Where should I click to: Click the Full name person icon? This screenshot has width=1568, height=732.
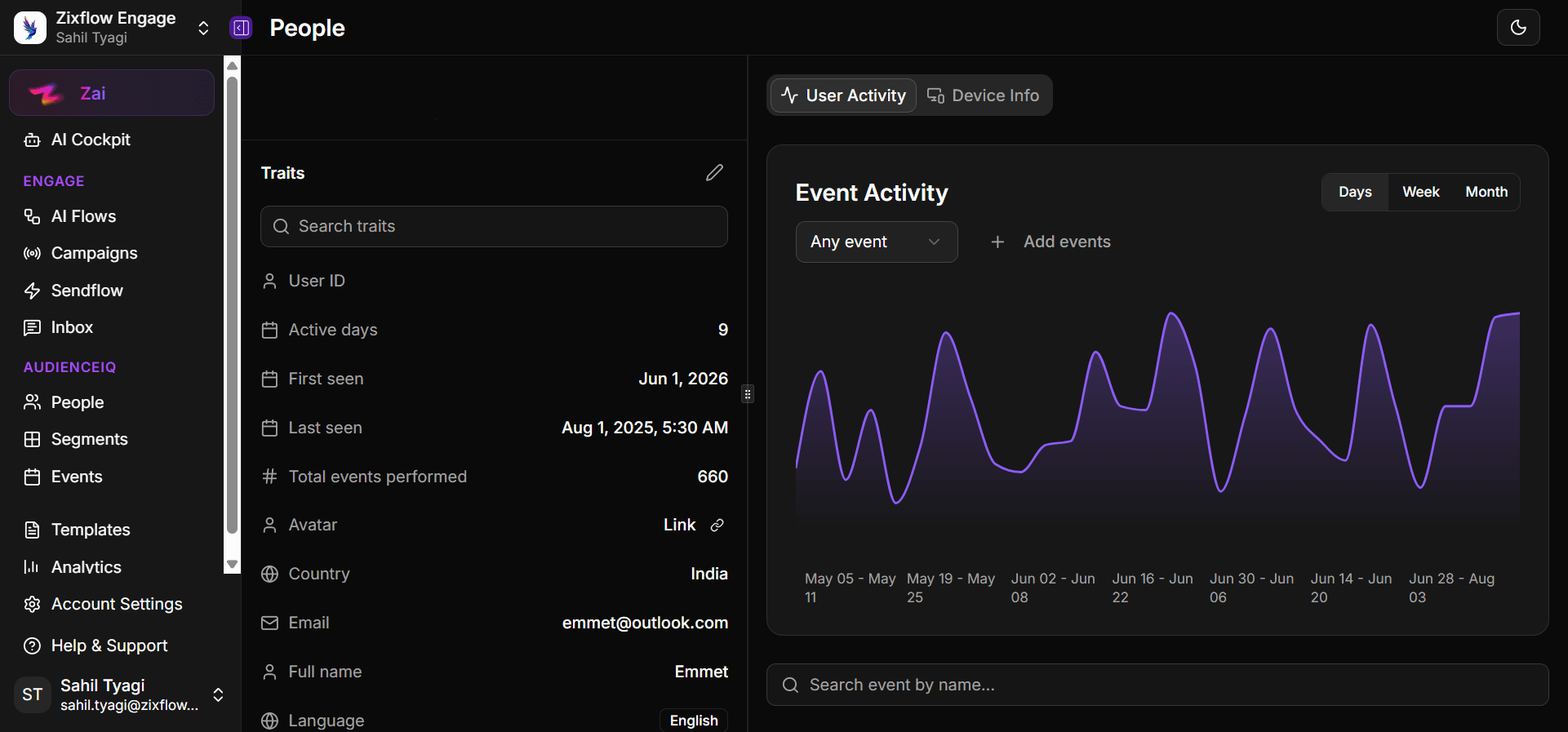tap(269, 672)
